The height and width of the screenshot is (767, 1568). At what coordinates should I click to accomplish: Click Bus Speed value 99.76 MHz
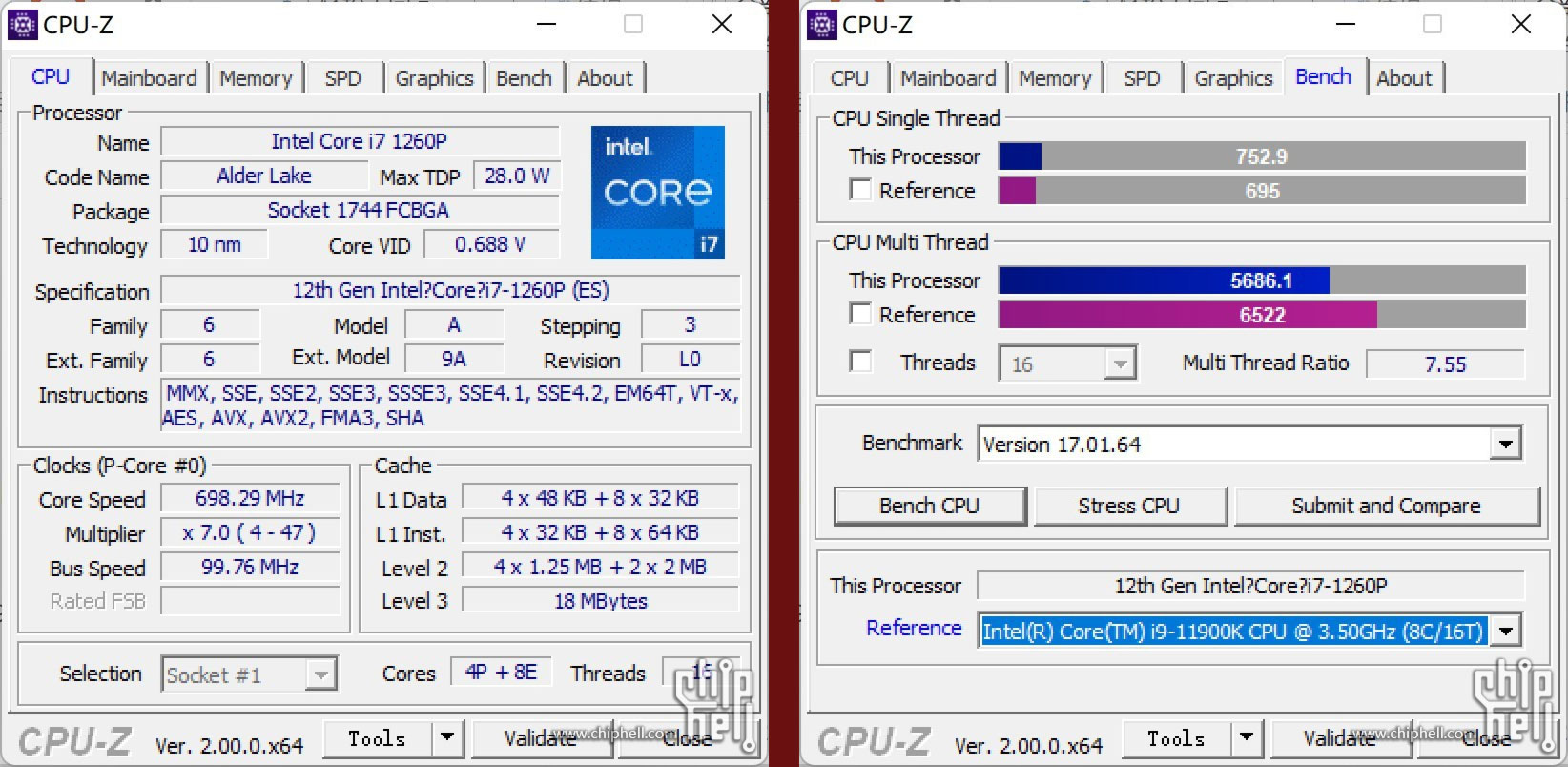click(x=250, y=567)
